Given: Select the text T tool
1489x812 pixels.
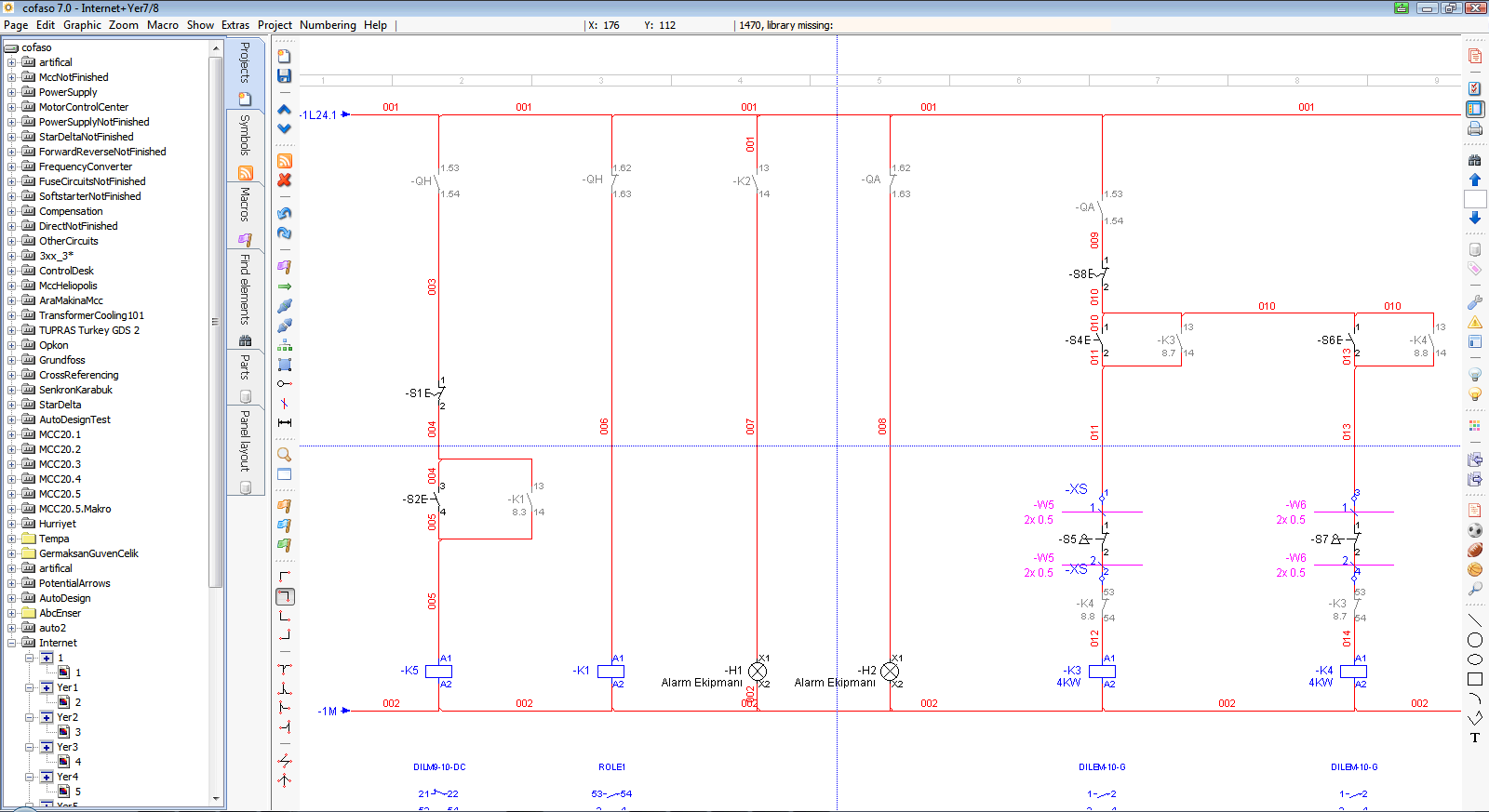Looking at the screenshot, I should point(1474,738).
